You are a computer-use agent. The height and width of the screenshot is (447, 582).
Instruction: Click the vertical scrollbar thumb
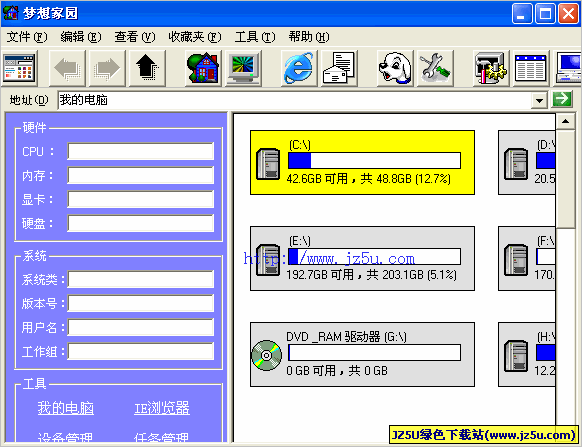(x=565, y=179)
